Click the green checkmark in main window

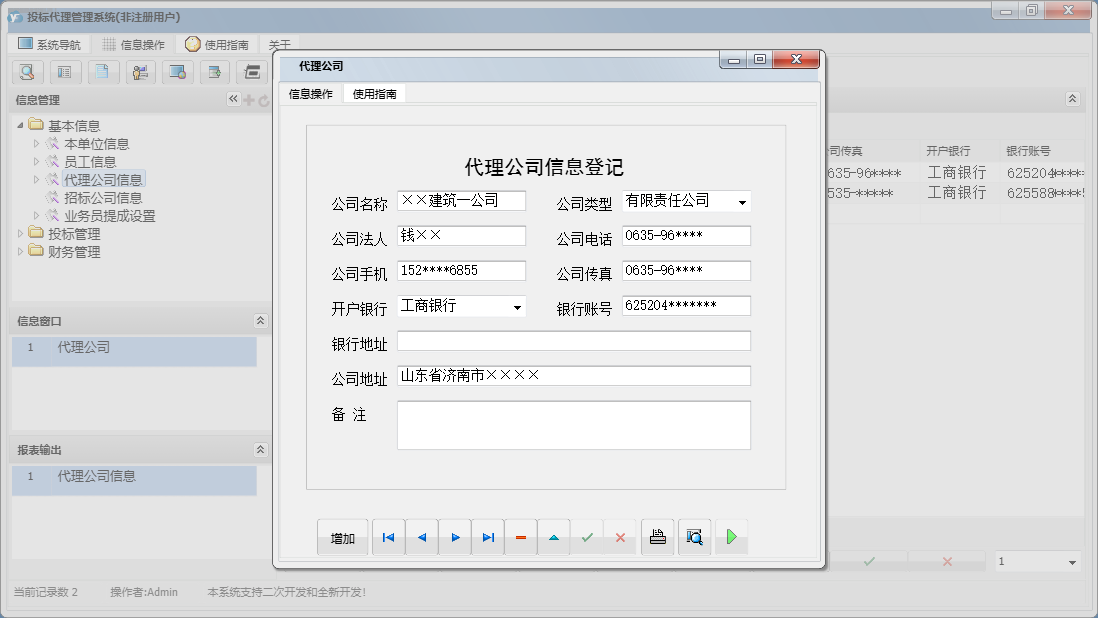click(869, 561)
